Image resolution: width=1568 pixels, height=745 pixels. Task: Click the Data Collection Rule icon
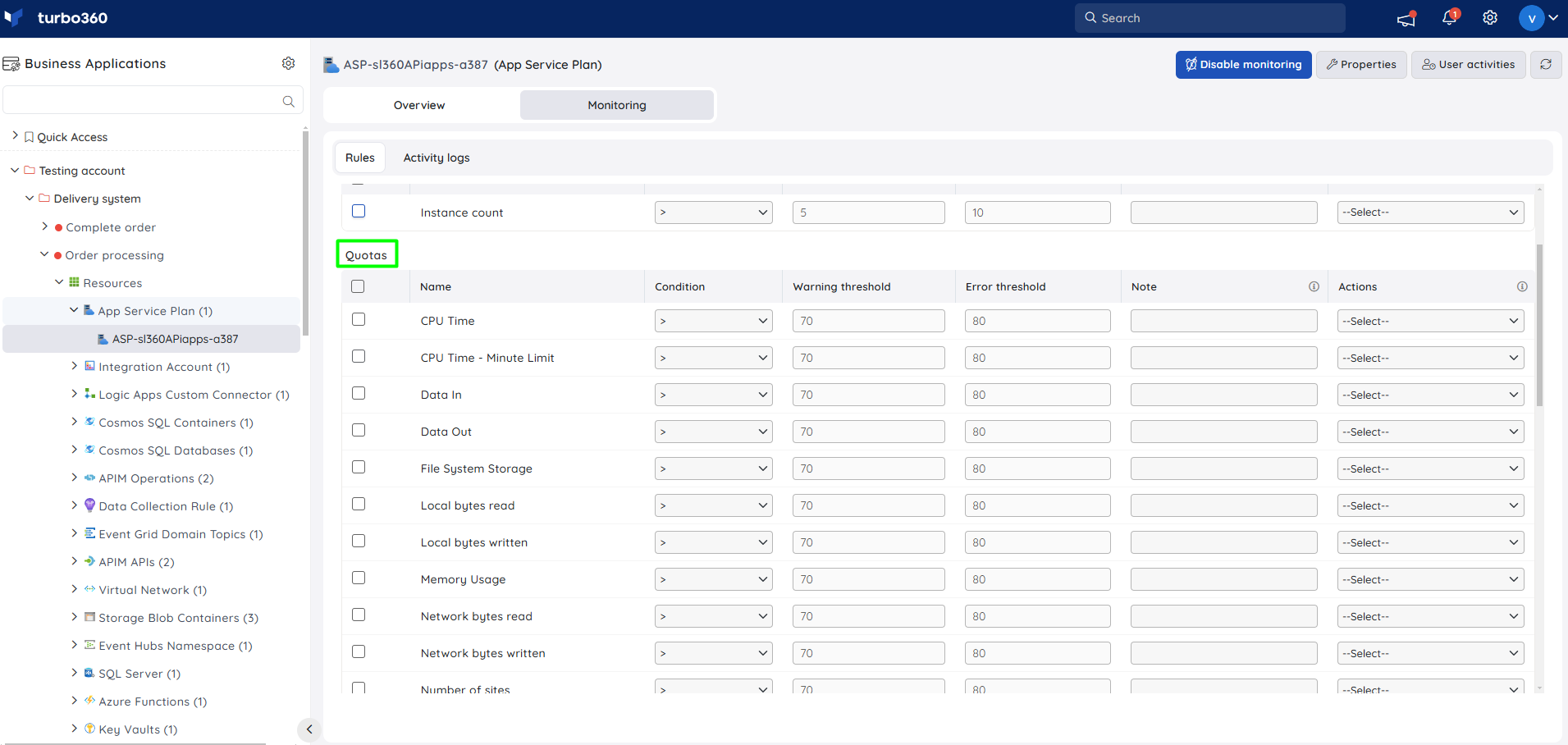[x=89, y=505]
